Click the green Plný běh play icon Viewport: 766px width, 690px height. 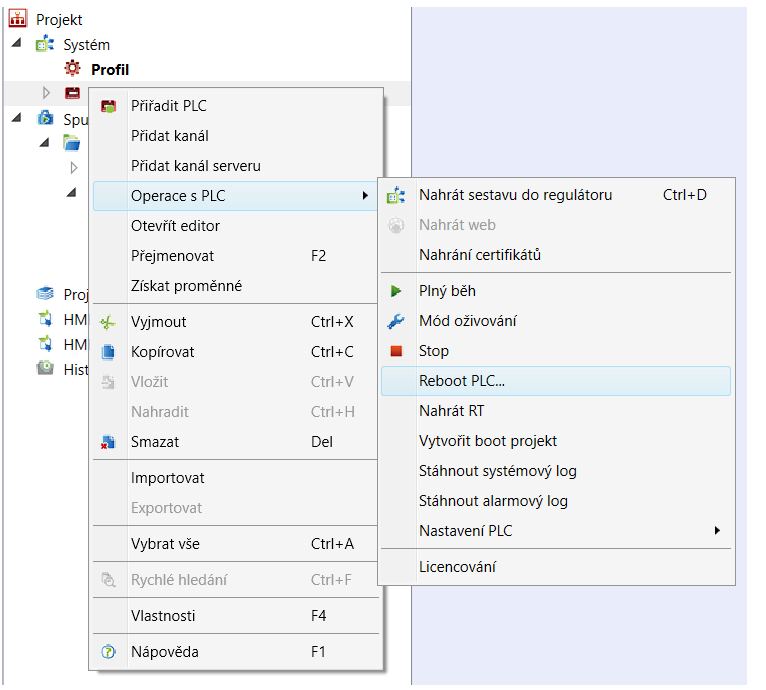click(x=396, y=291)
